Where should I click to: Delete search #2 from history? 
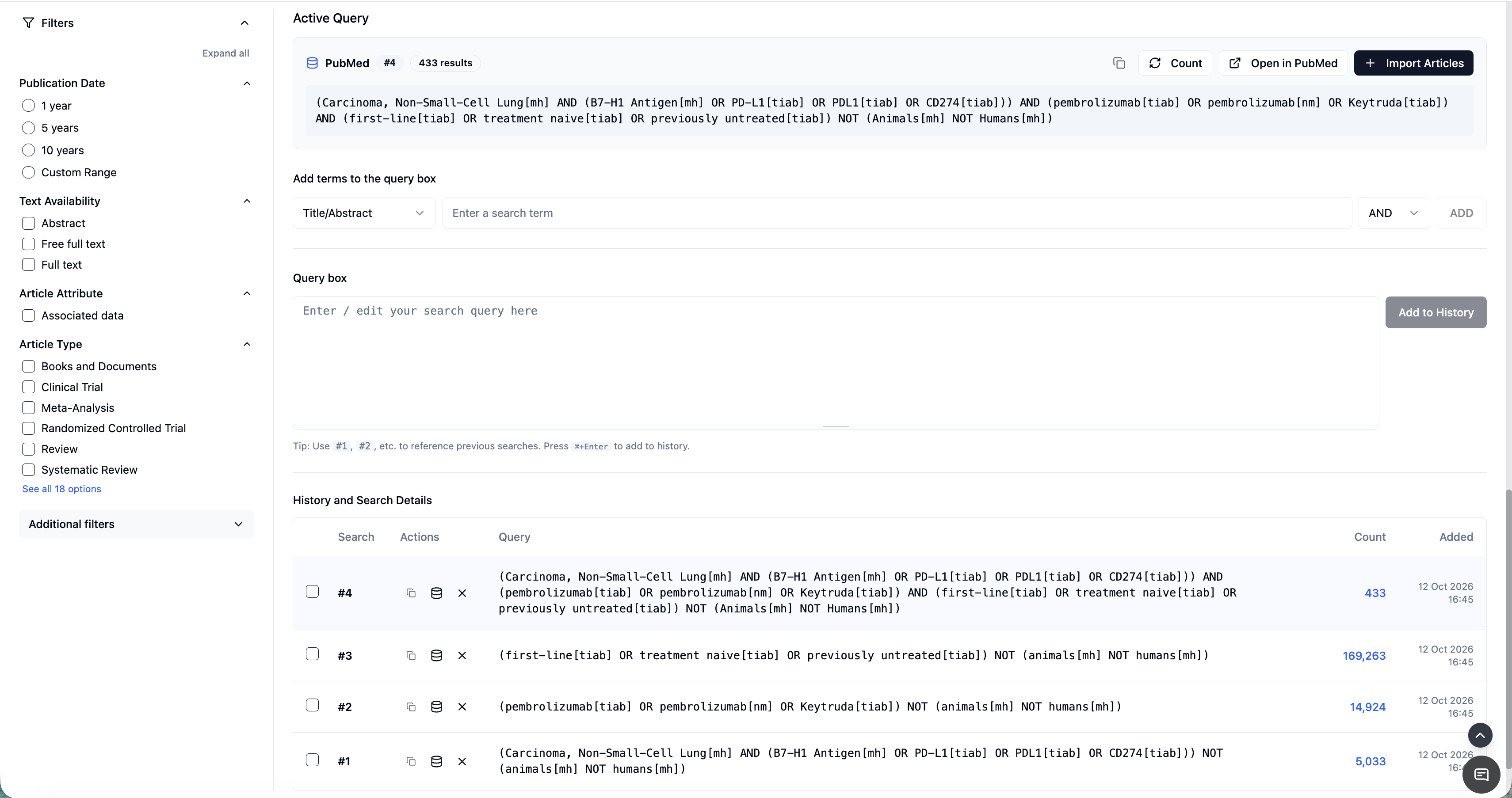point(462,707)
